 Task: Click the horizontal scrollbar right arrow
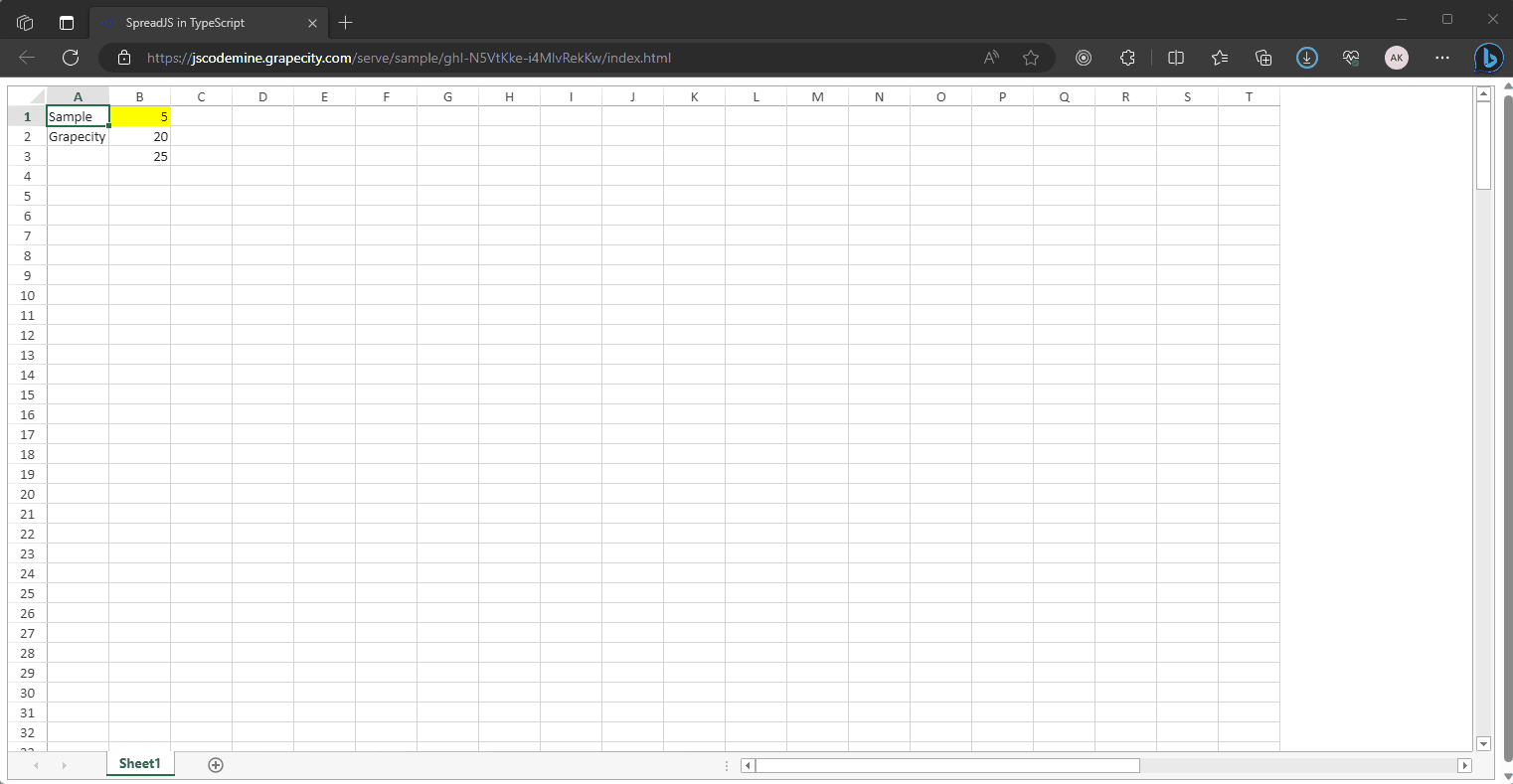1464,765
